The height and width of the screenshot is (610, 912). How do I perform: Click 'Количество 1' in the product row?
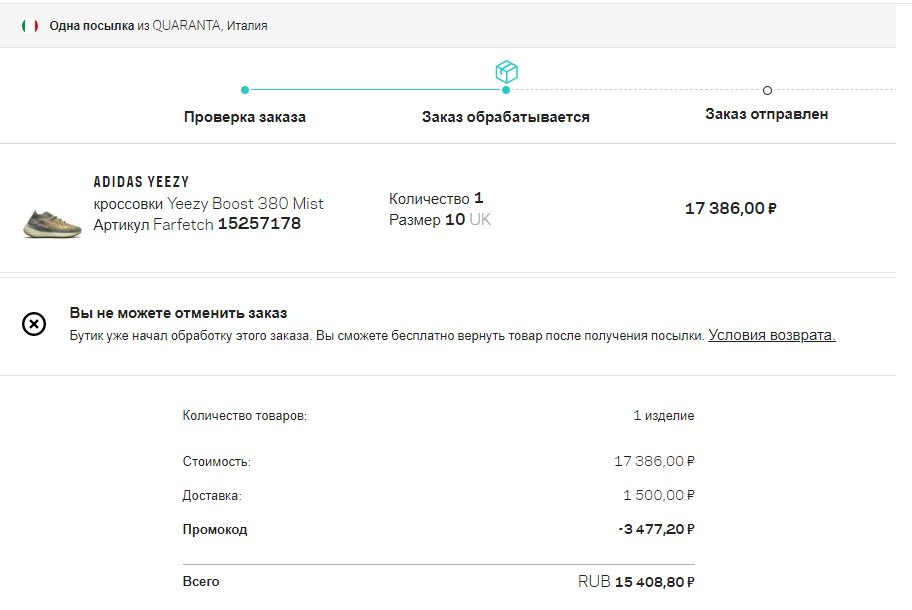[x=436, y=198]
